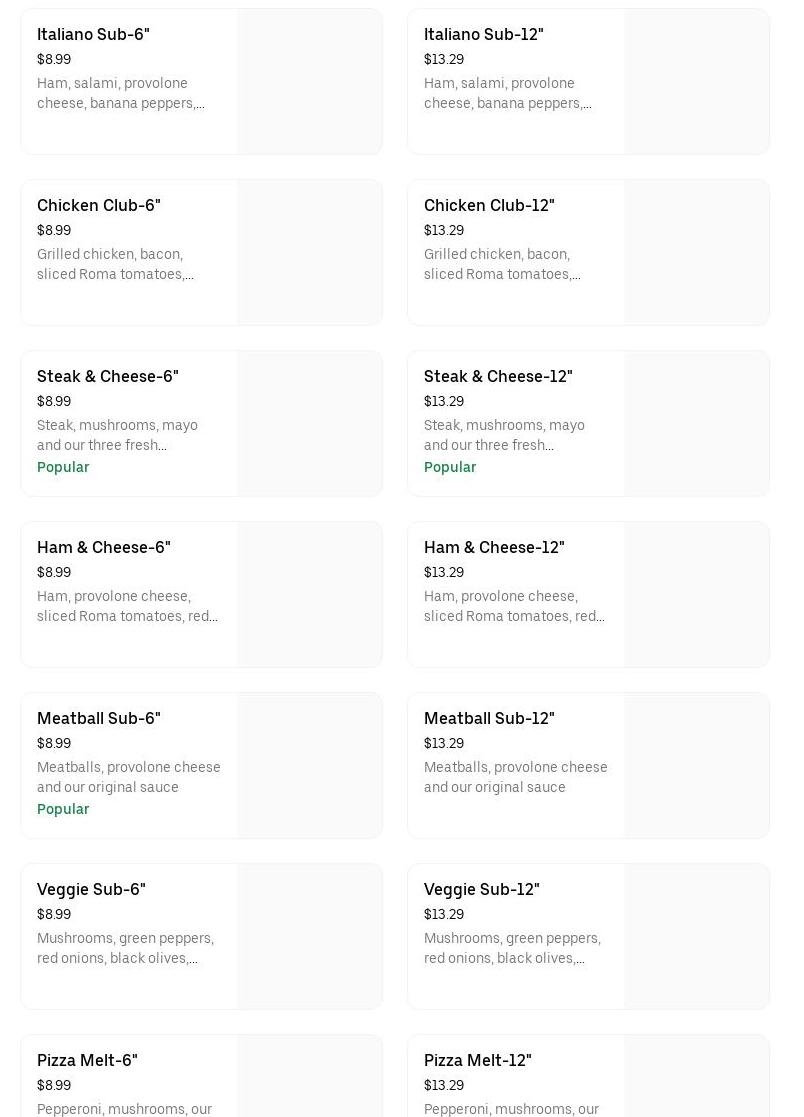The image size is (804, 1117).
Task: Select the Meatball Sub-12" title
Action: [488, 719]
